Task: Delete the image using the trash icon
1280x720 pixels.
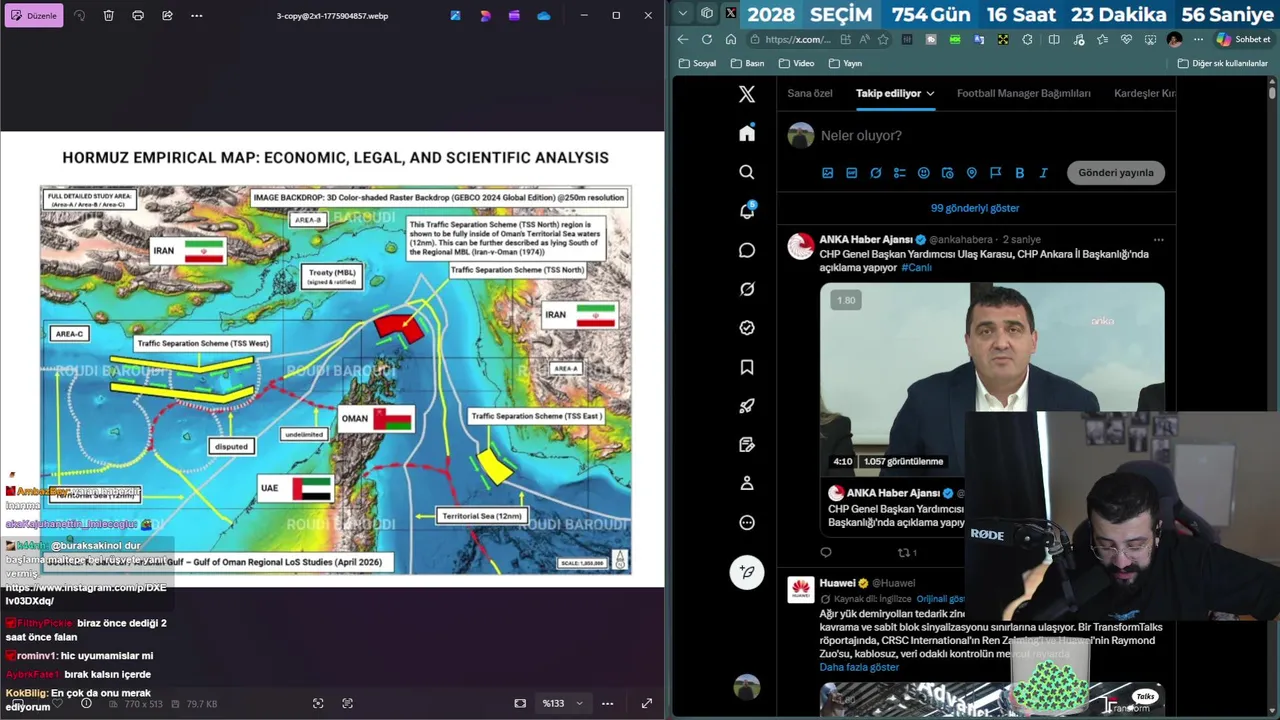Action: pyautogui.click(x=109, y=16)
